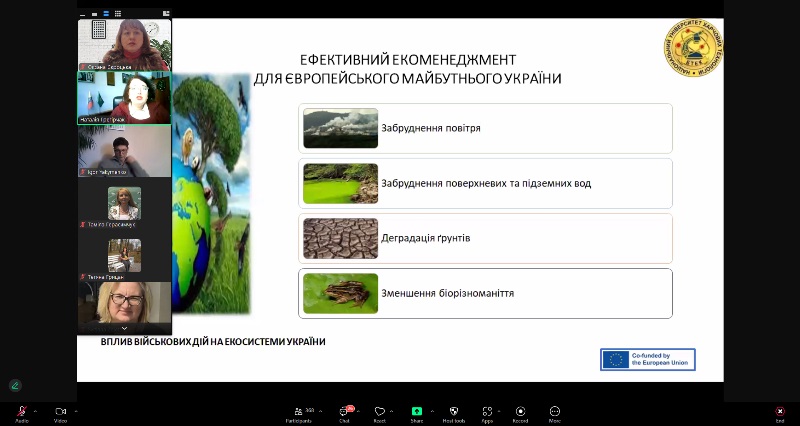Open Host tools shield icon
The height and width of the screenshot is (426, 800).
pyautogui.click(x=454, y=411)
